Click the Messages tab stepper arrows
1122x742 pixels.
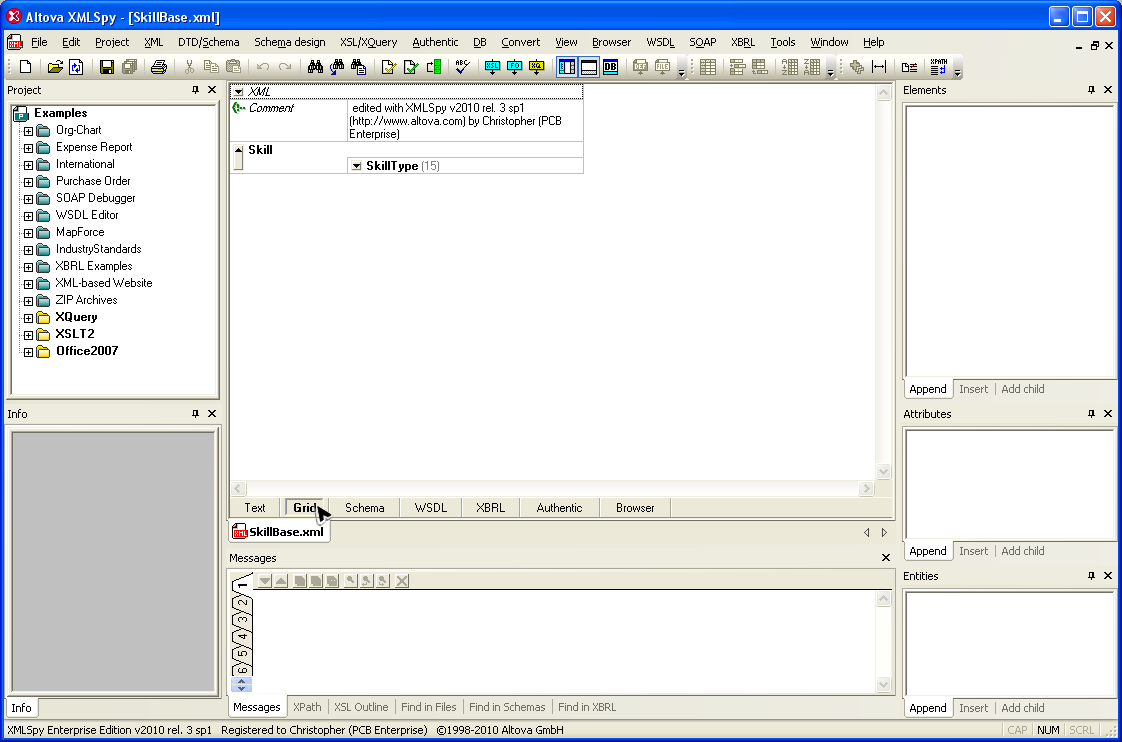(x=241, y=685)
